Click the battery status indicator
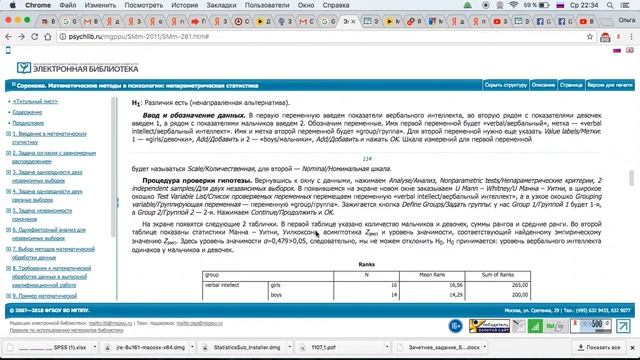Screen dimensions: 640x360 point(537,5)
